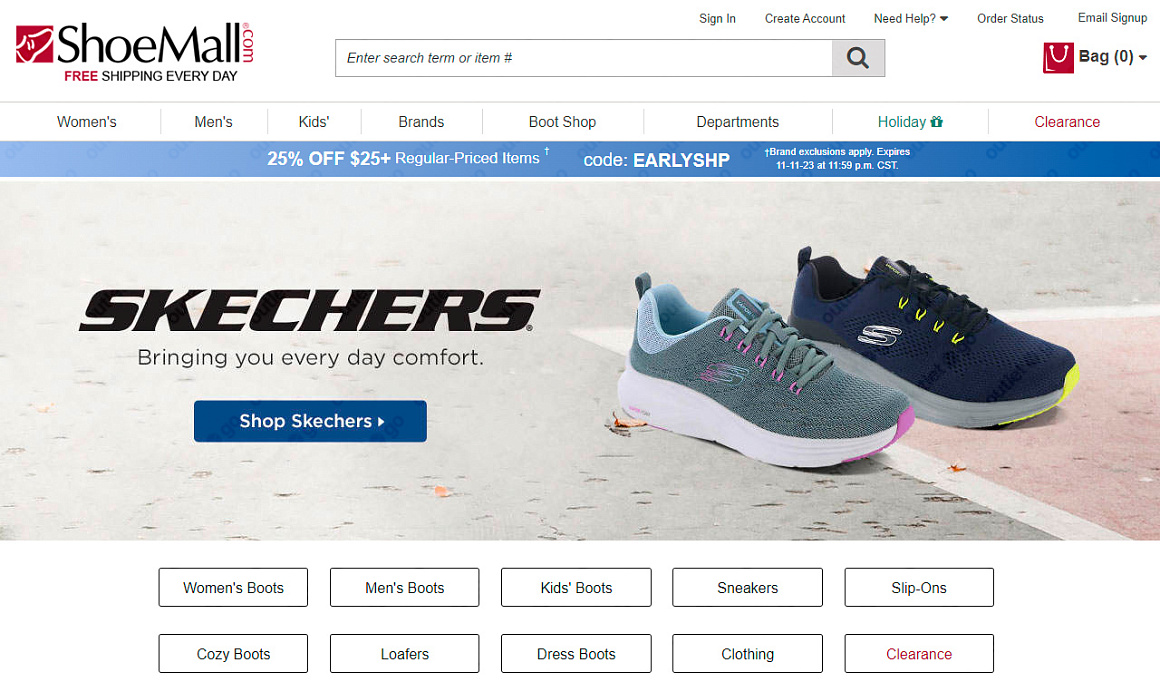Click the Sneakers category button
Viewport: 1160px width, 682px height.
747,587
